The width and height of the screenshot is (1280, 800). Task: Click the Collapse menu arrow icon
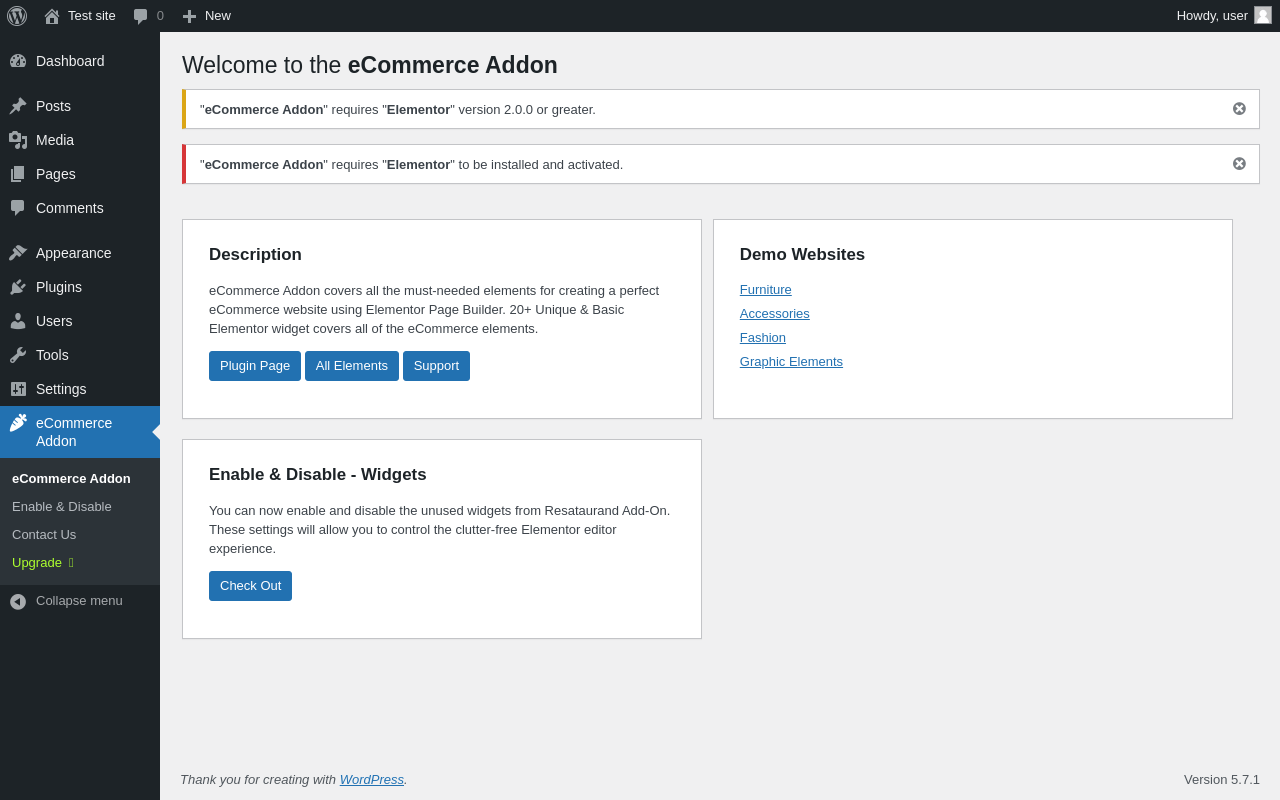pyautogui.click(x=18, y=602)
